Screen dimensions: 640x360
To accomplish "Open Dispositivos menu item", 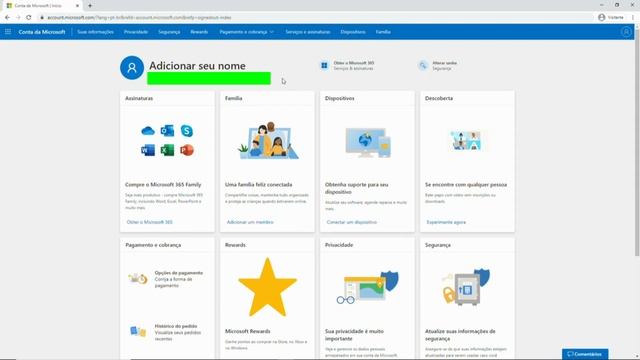I will [x=353, y=32].
